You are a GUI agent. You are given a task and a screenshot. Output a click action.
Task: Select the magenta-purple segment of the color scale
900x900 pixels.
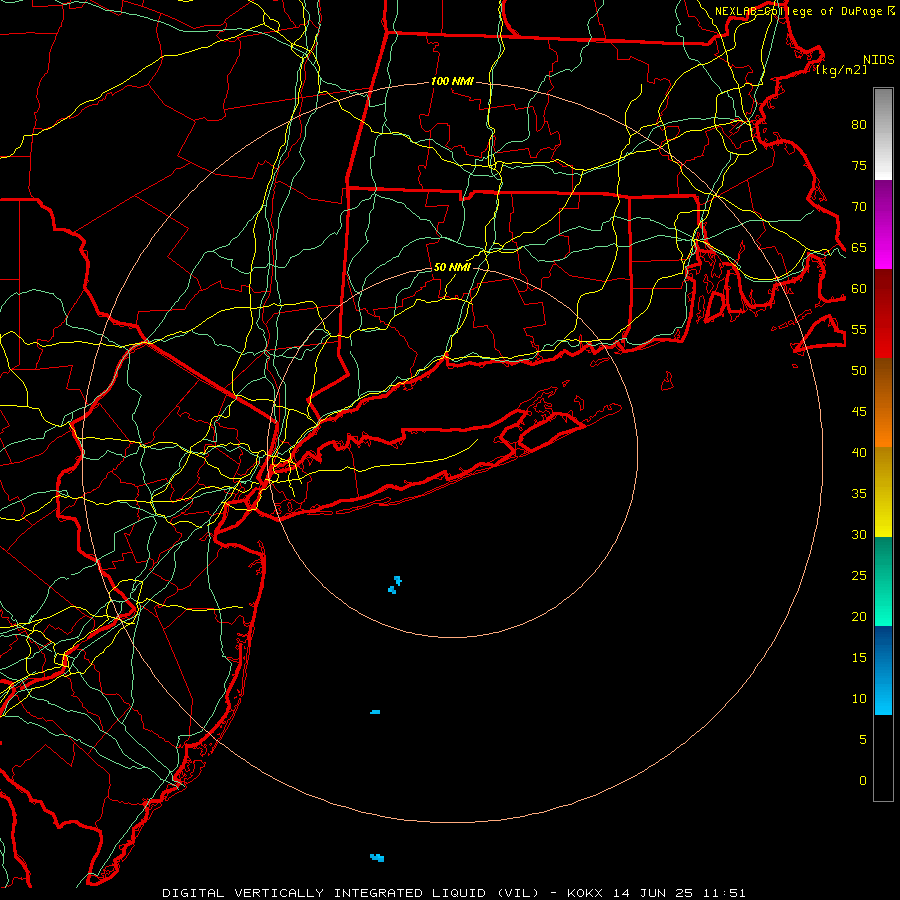[883, 225]
